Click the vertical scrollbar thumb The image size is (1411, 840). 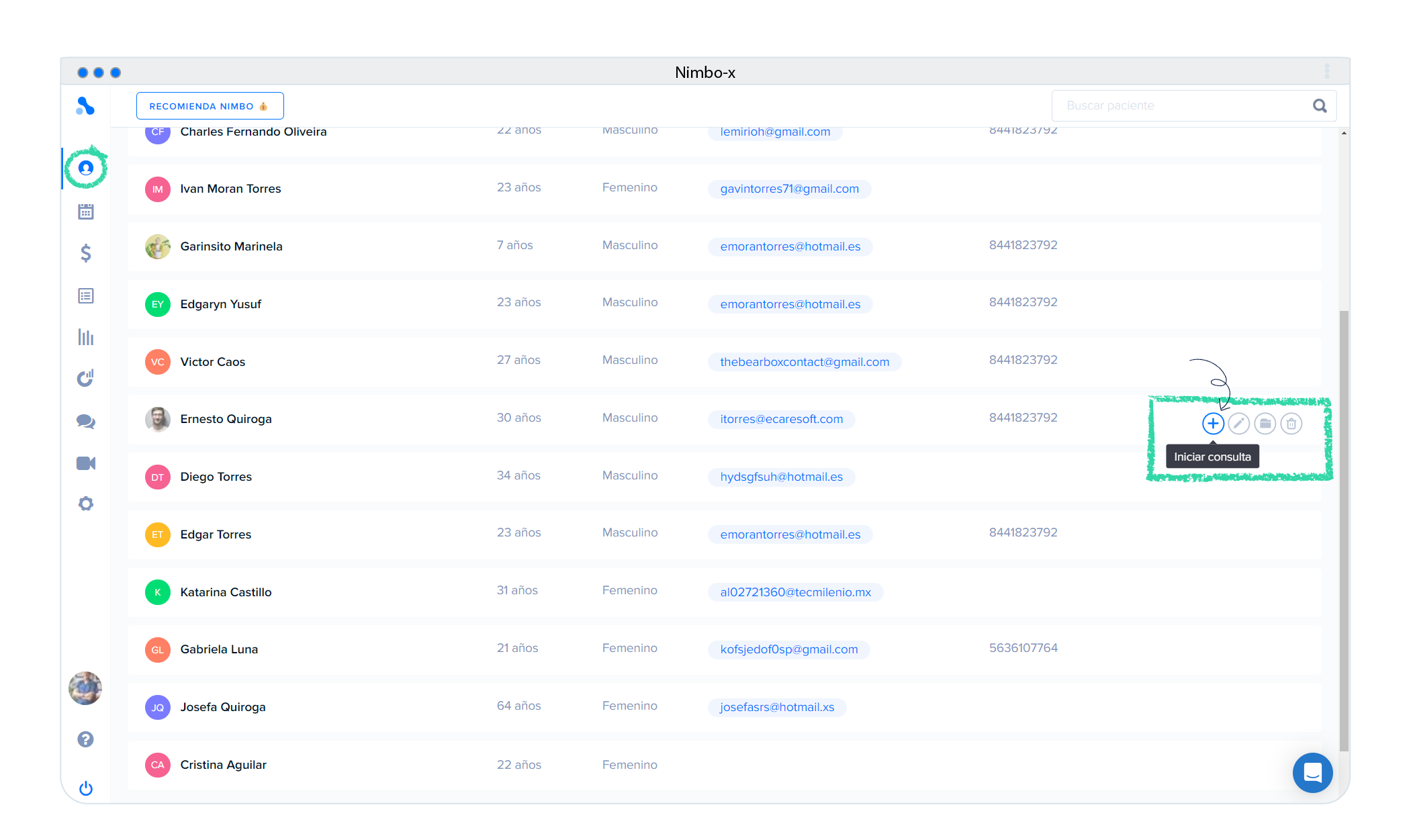pos(1343,530)
